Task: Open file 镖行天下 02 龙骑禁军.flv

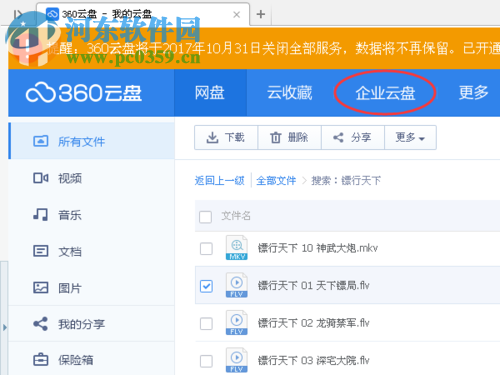Action: 313,323
